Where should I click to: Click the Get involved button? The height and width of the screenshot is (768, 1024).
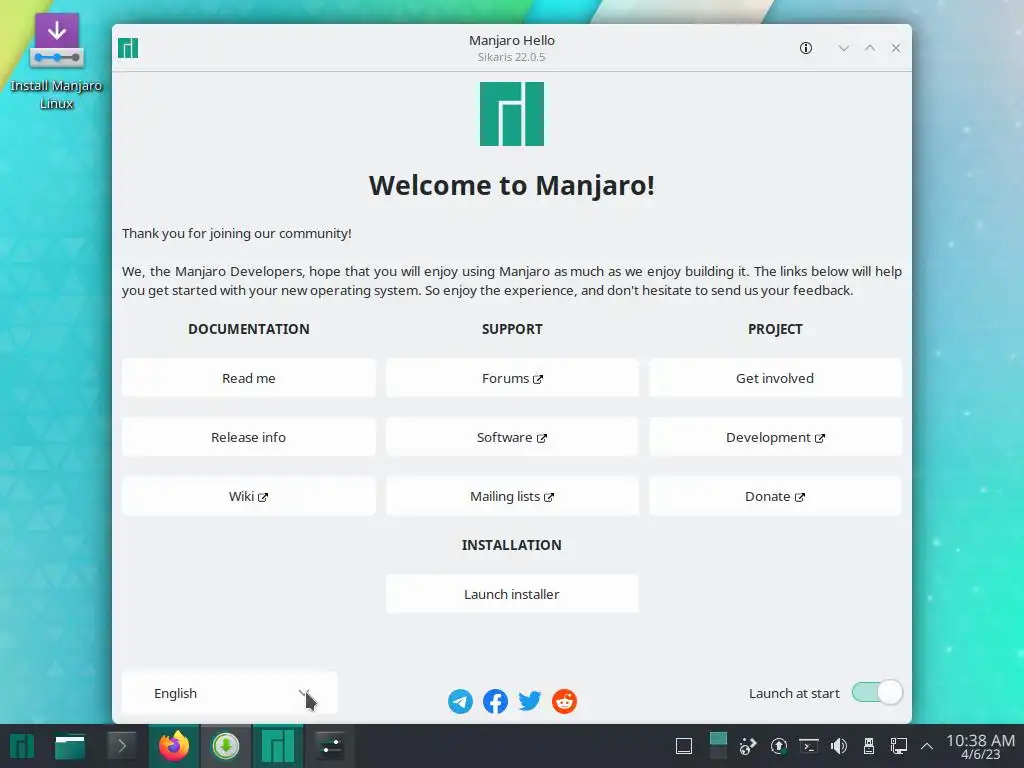coord(775,378)
